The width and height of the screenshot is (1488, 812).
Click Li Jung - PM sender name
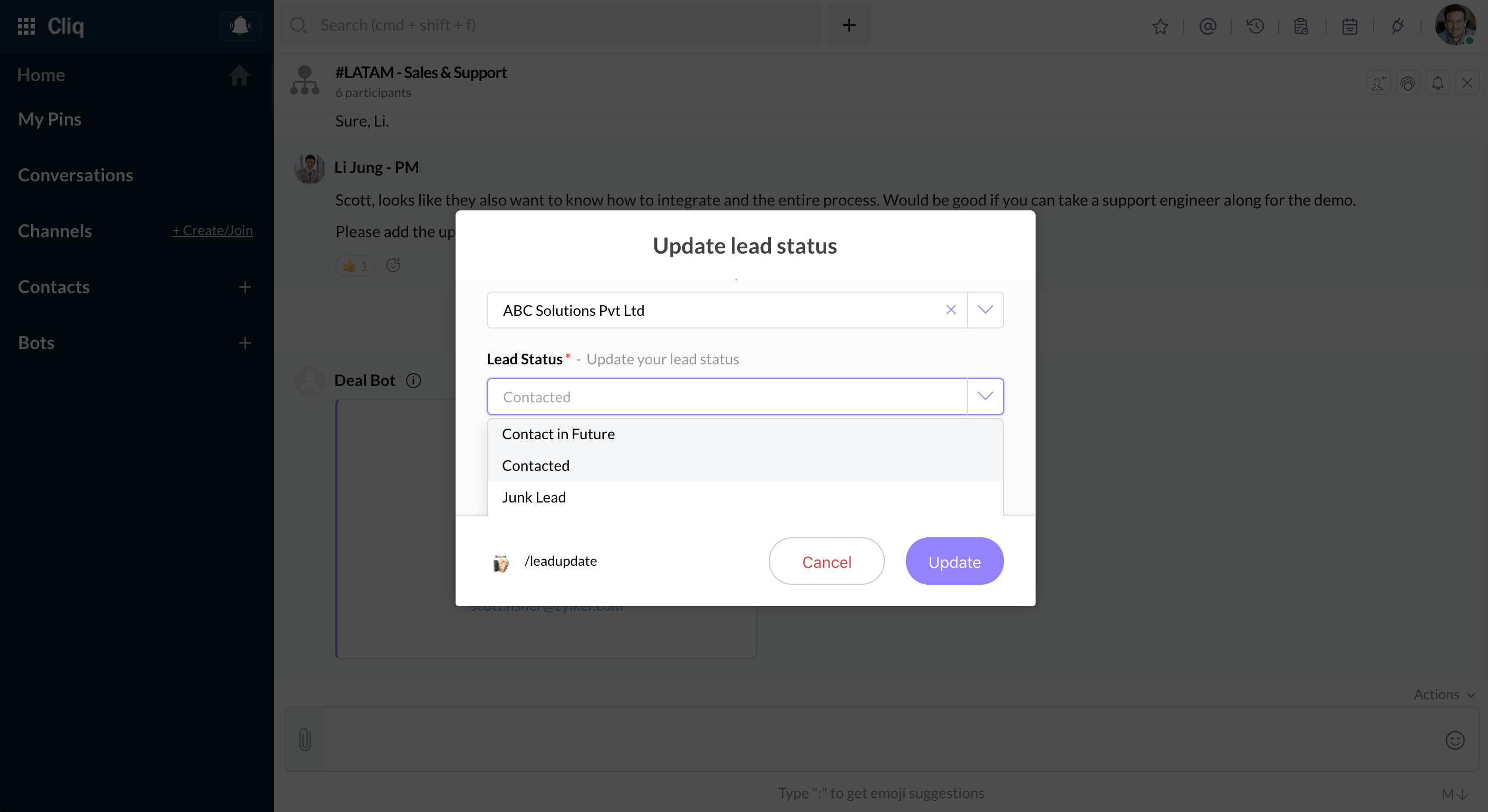[376, 167]
